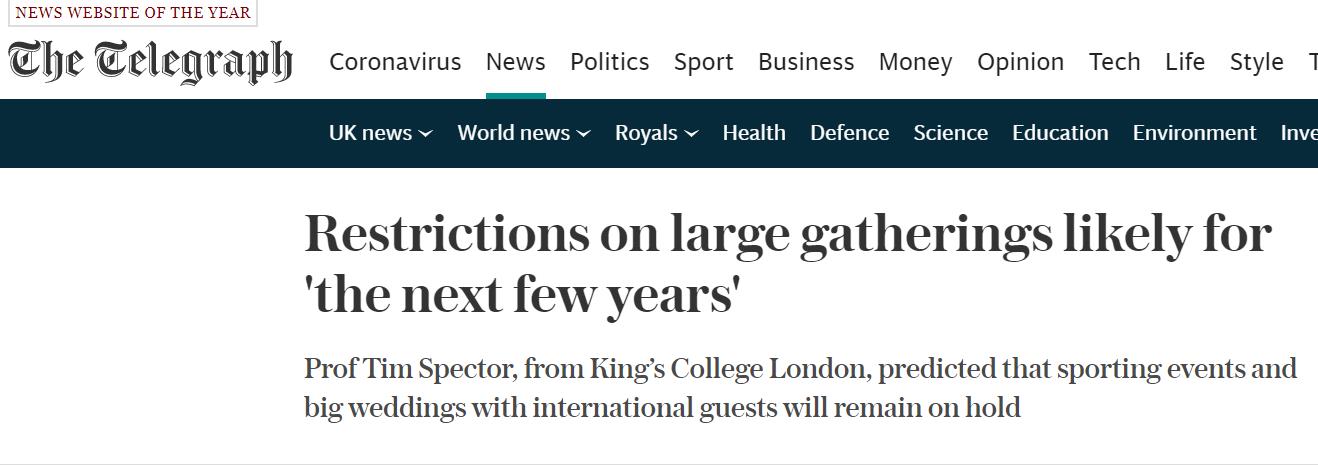
Task: Open the Defence subnav link
Action: click(x=849, y=133)
